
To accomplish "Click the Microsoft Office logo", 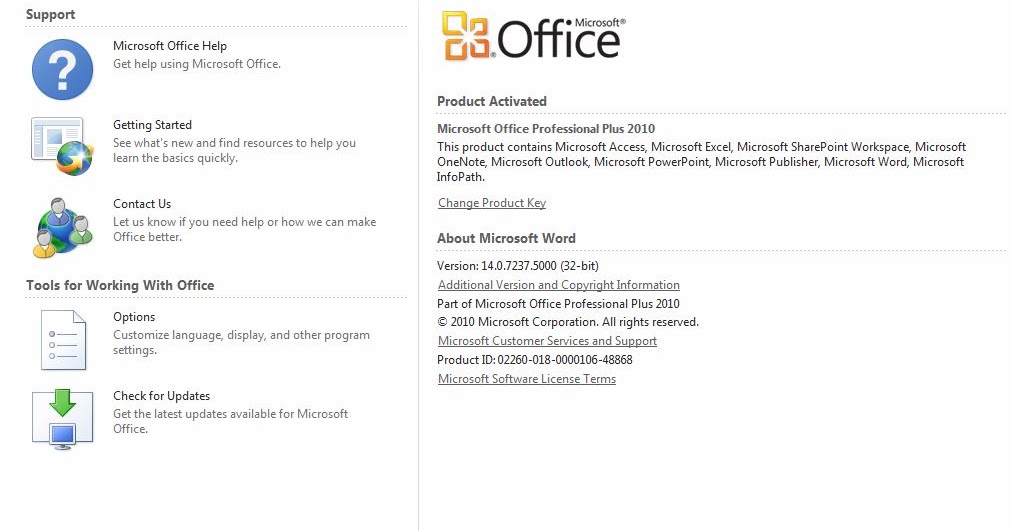I will [532, 37].
